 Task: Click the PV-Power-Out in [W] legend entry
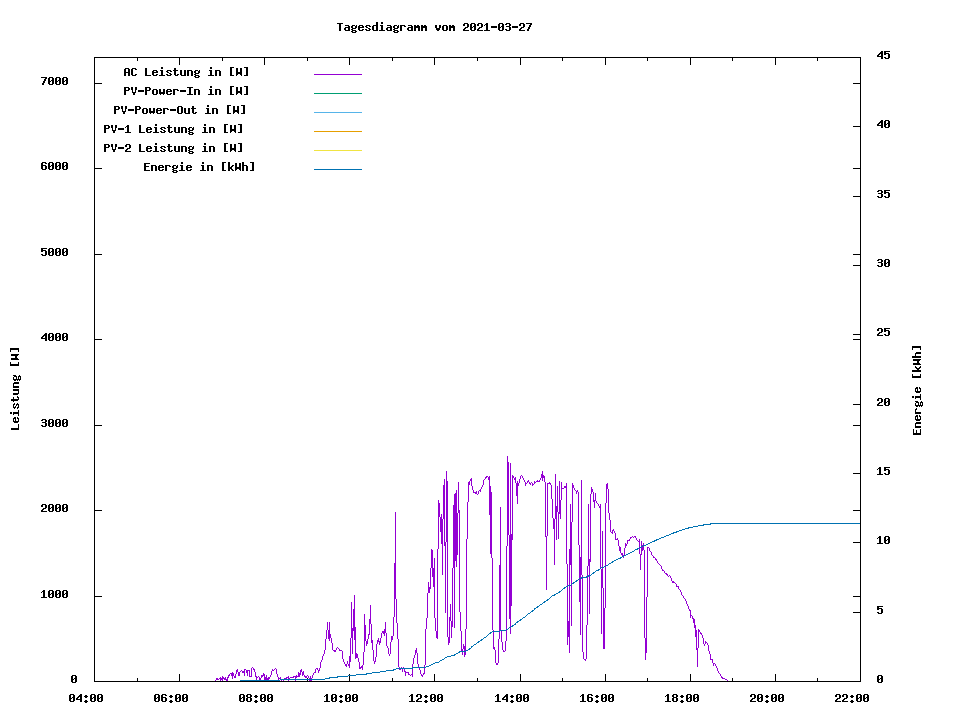pos(180,110)
